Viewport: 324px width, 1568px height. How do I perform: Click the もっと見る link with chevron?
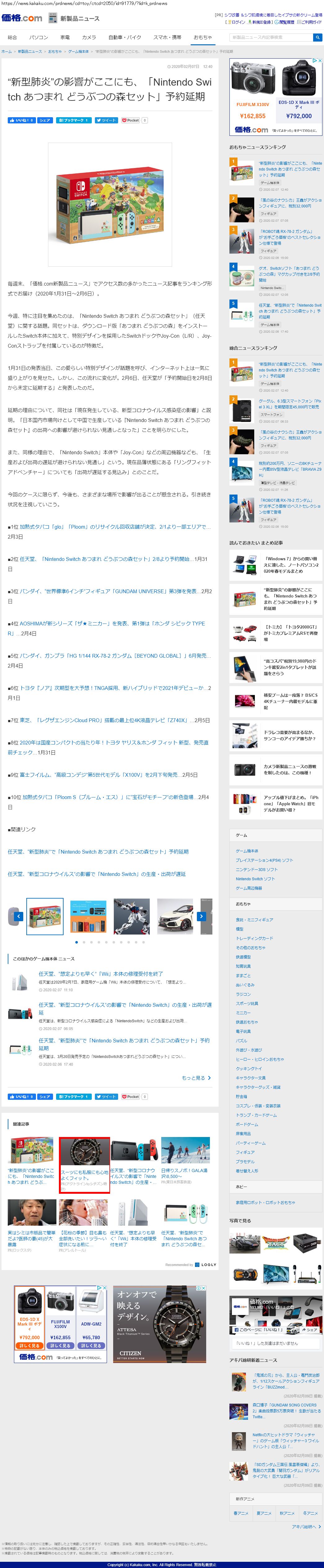(x=197, y=1078)
